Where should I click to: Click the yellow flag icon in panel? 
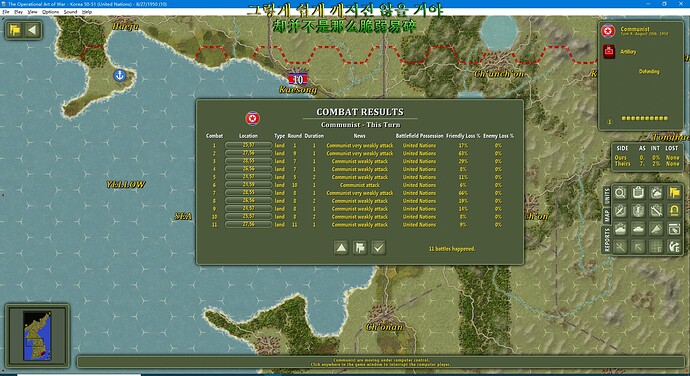674,193
